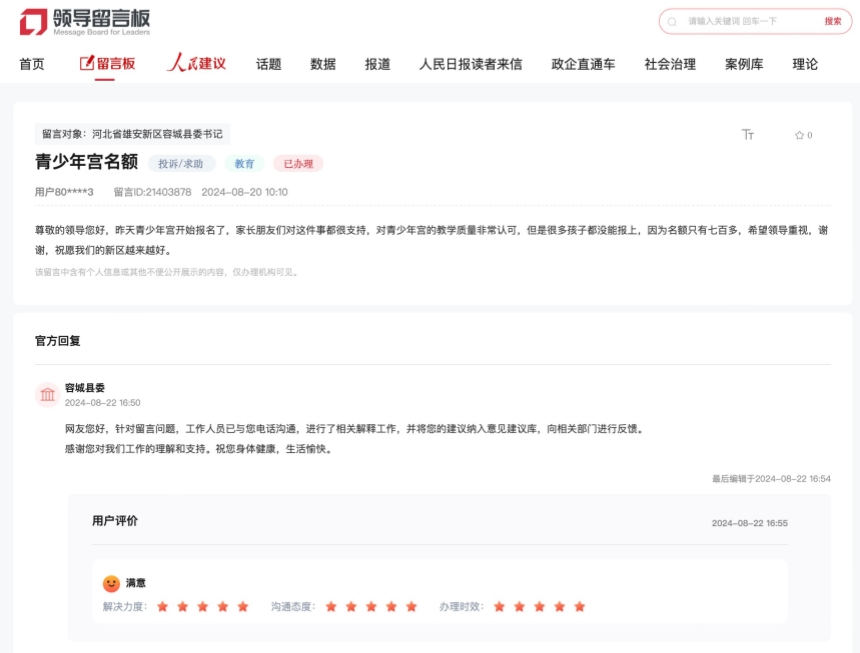Click the 满意 smiley face icon
Screen dimensions: 860x653
coord(111,583)
